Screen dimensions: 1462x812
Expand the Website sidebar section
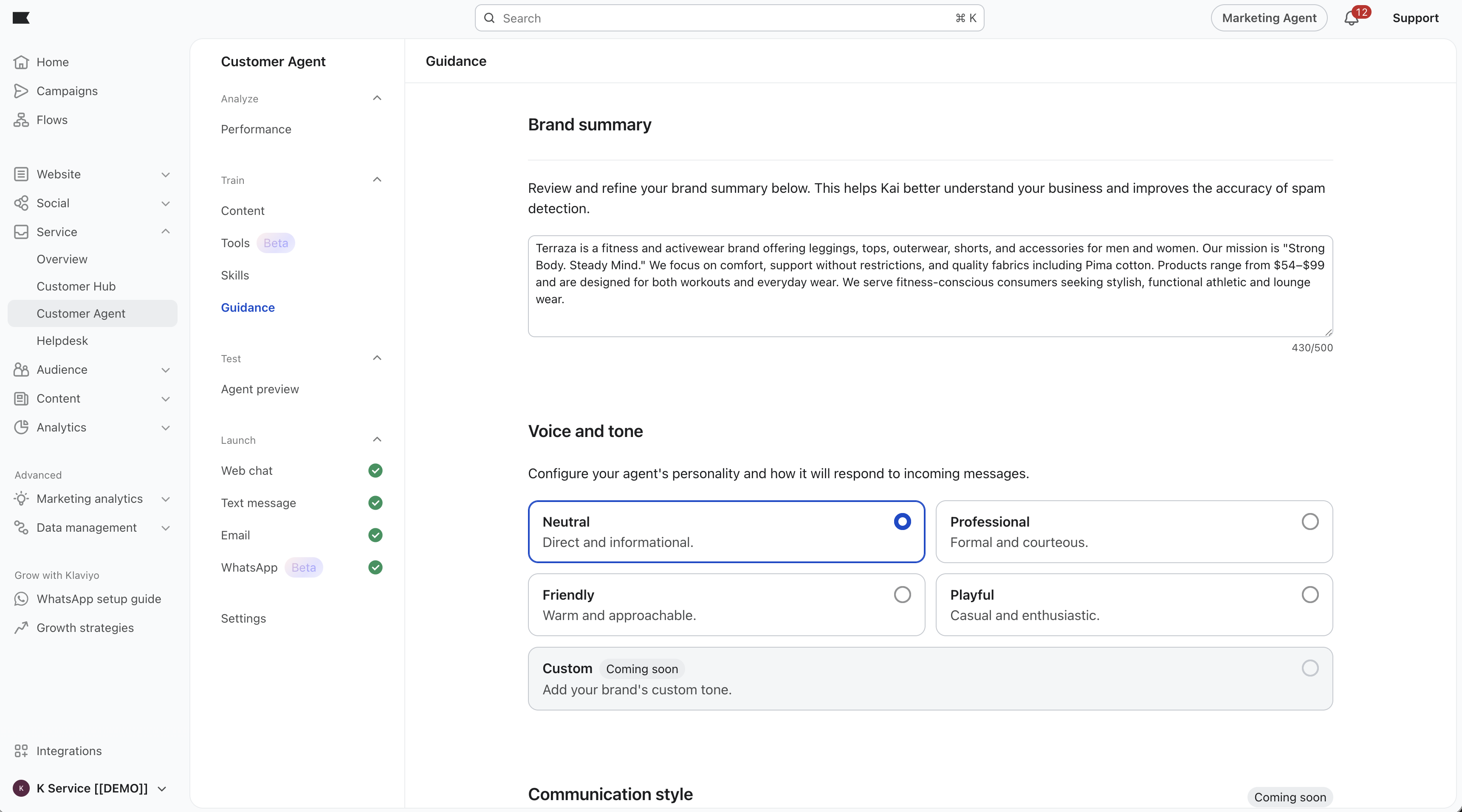coord(165,174)
